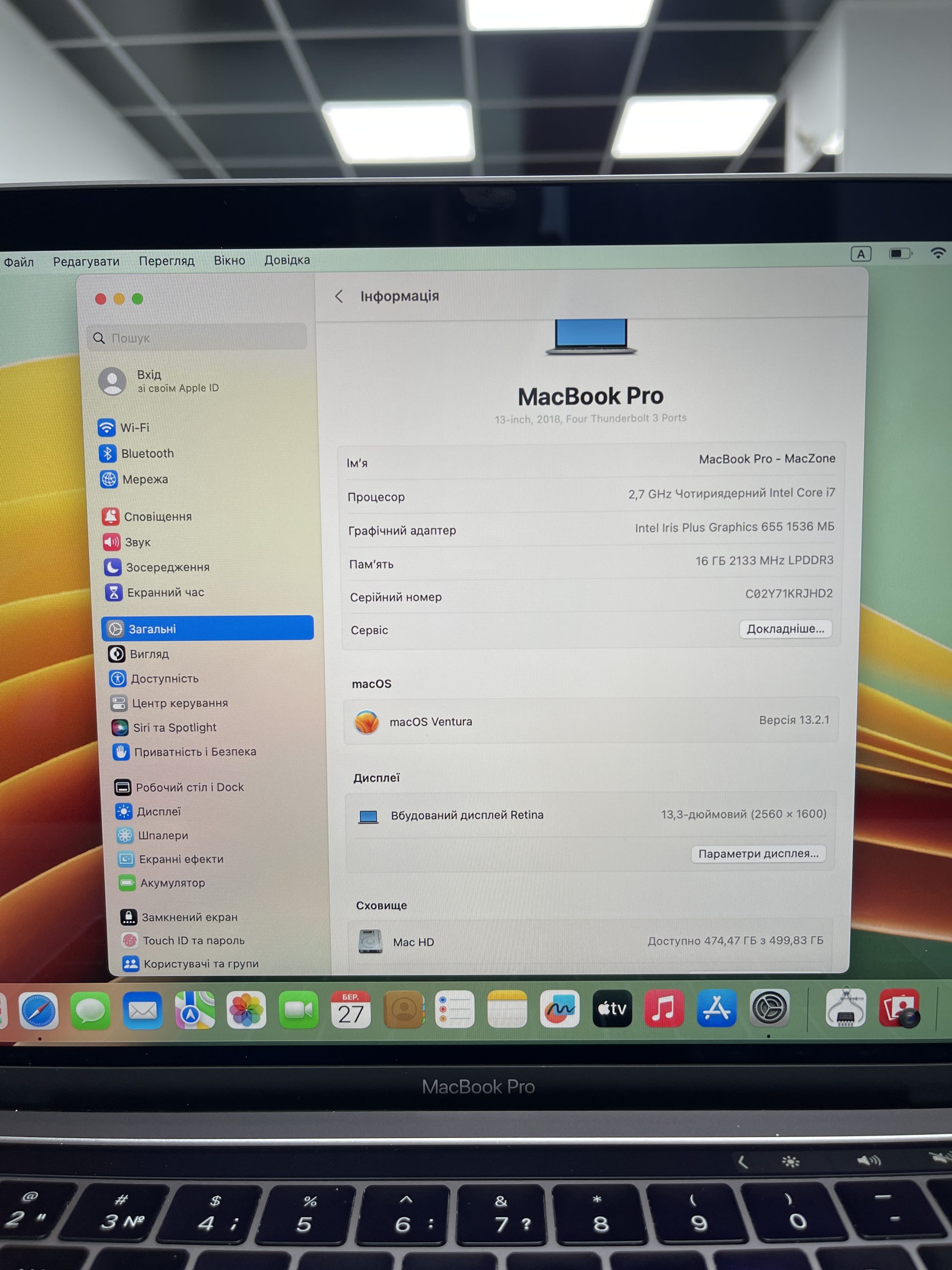The width and height of the screenshot is (952, 1270).
Task: Open the Редагувати menu
Action: [86, 262]
